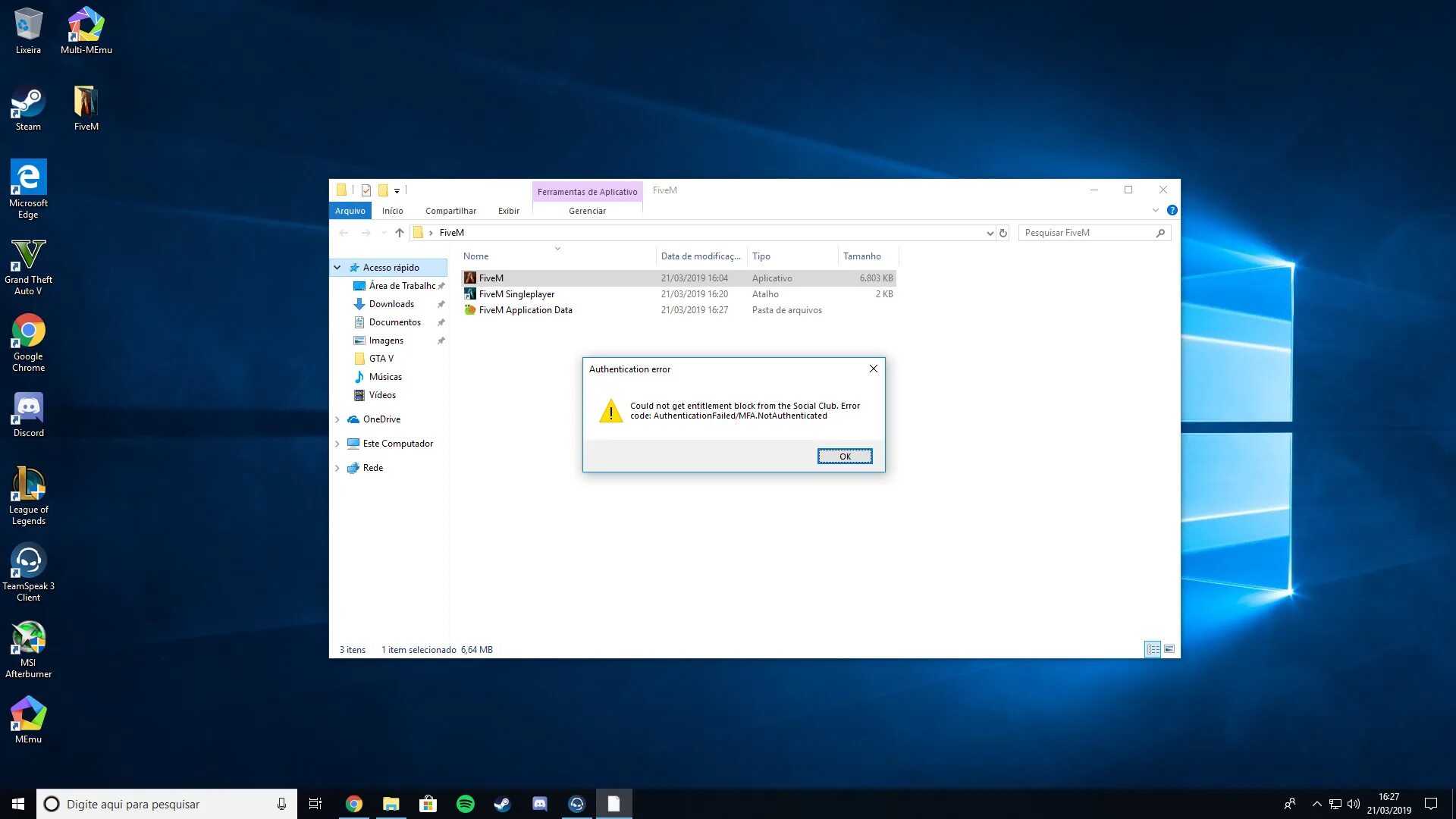Sort by Data de modificação column
Viewport: 1456px width, 819px height.
click(x=701, y=256)
